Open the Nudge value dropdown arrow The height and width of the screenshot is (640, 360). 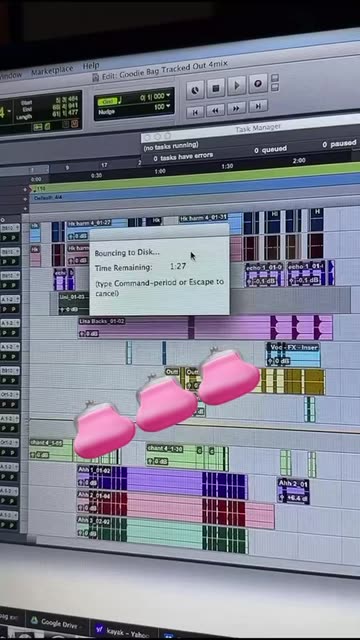[x=169, y=107]
